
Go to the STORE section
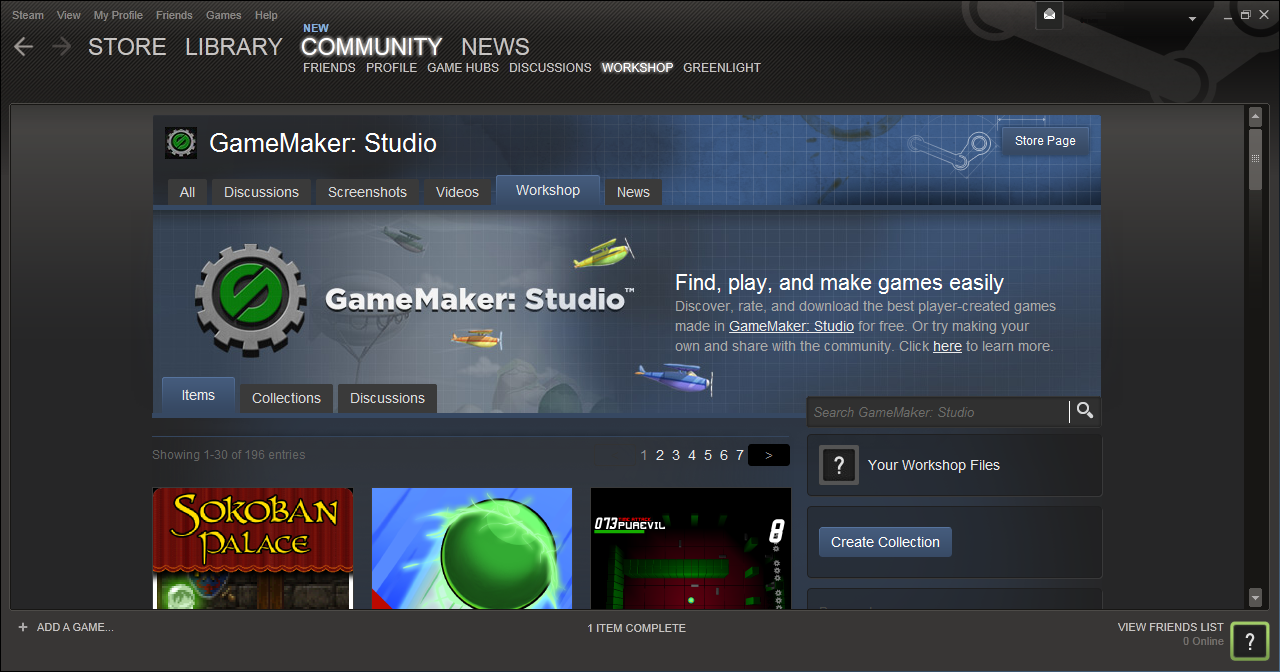point(127,47)
